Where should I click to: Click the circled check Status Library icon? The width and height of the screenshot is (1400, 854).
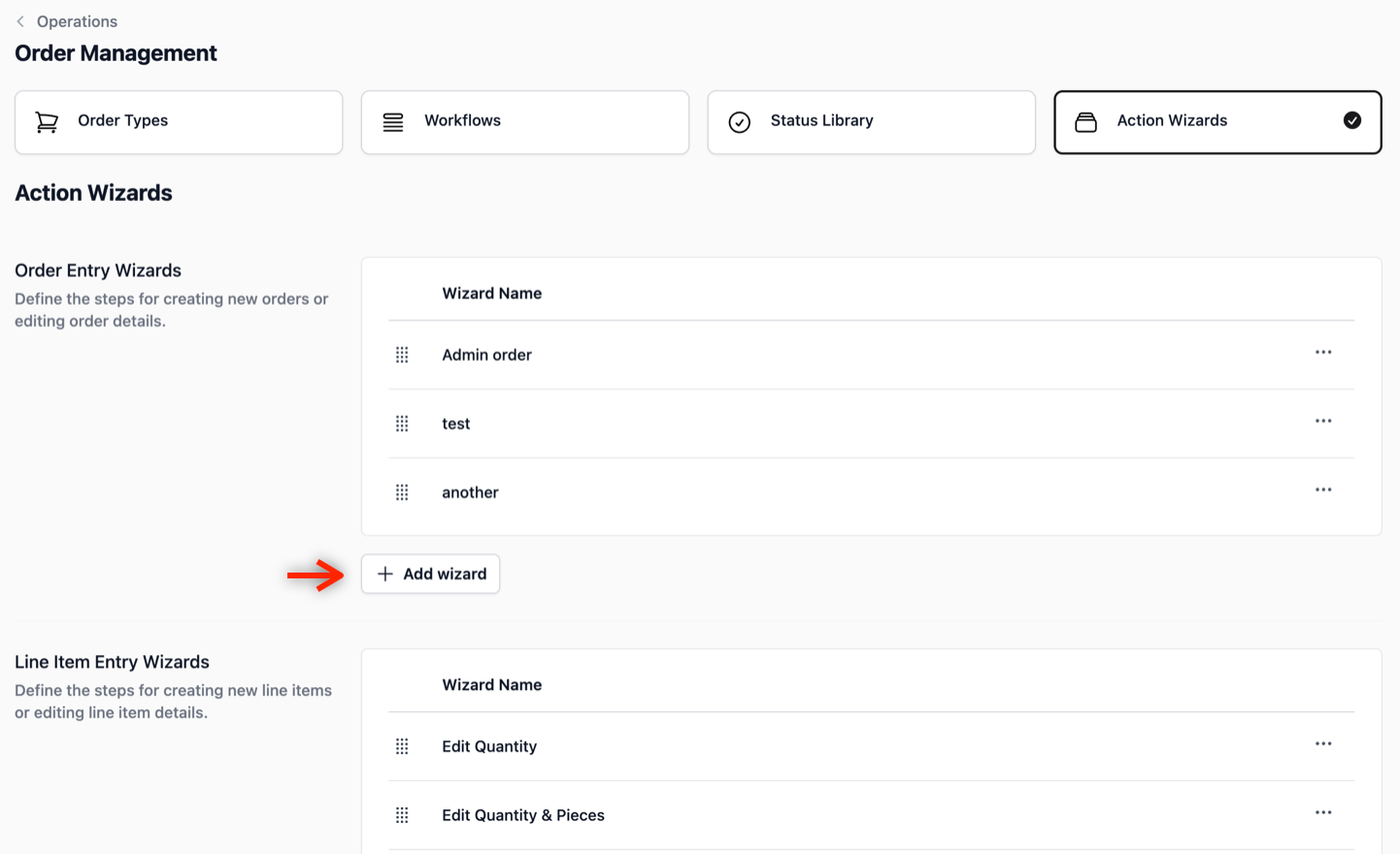(740, 122)
